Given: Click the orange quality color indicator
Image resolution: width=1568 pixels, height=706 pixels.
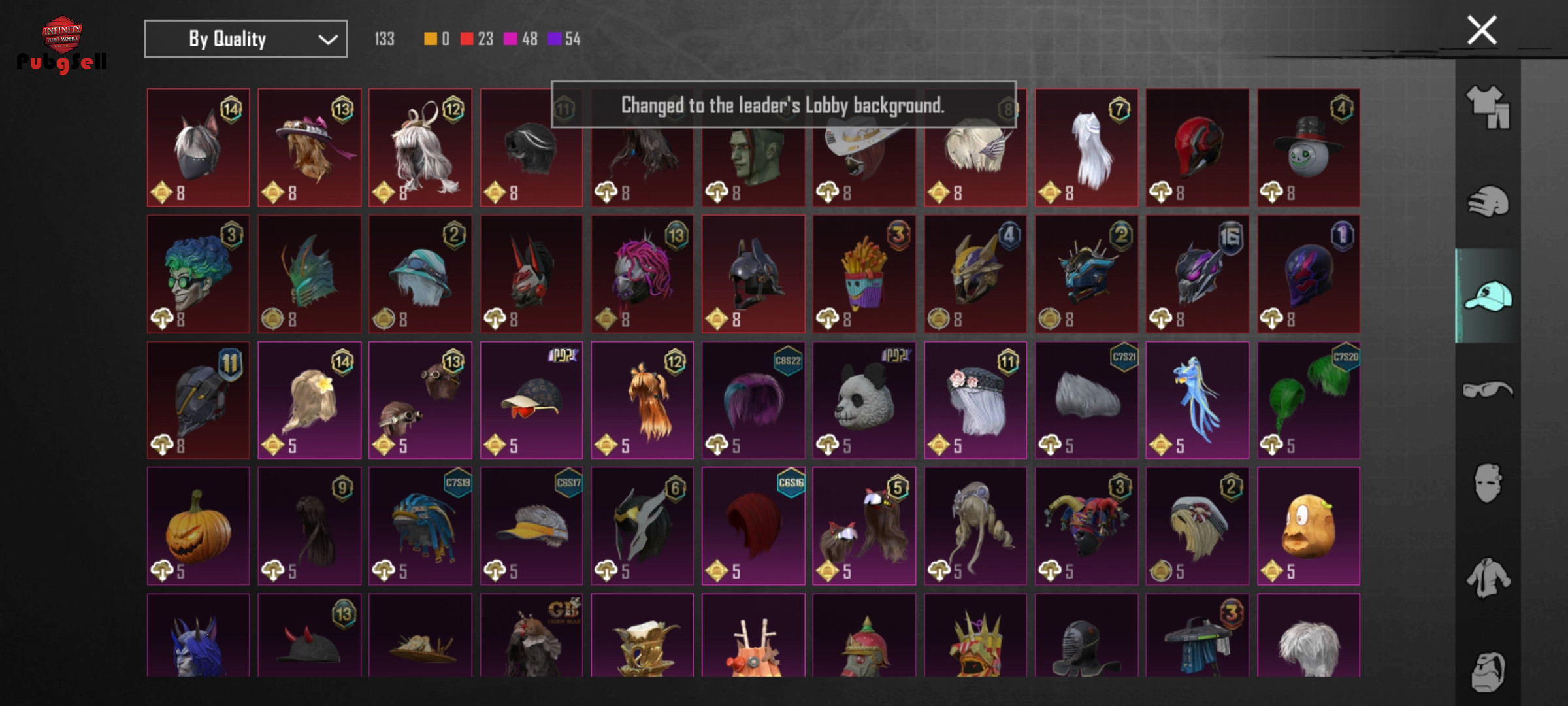Looking at the screenshot, I should 430,39.
